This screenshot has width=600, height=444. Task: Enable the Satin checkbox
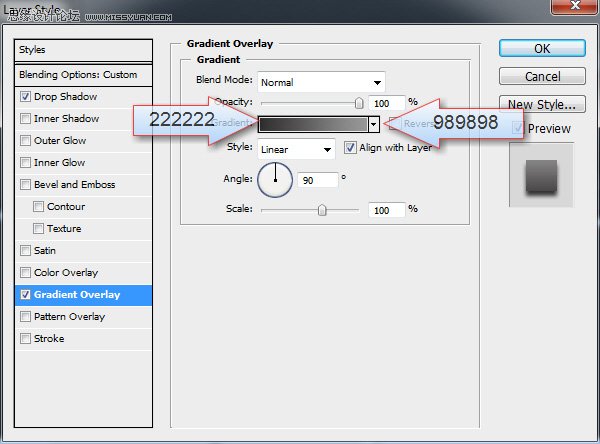click(x=25, y=251)
